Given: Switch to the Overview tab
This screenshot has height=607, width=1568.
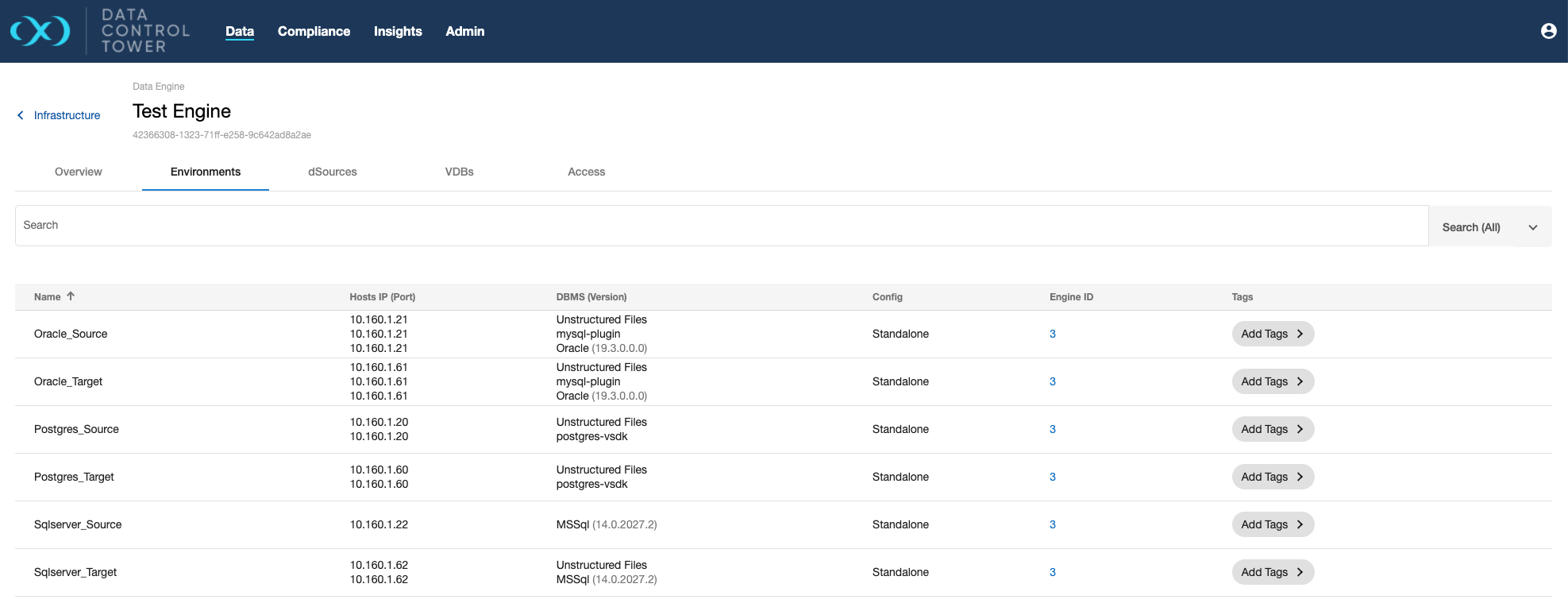Looking at the screenshot, I should 78,172.
